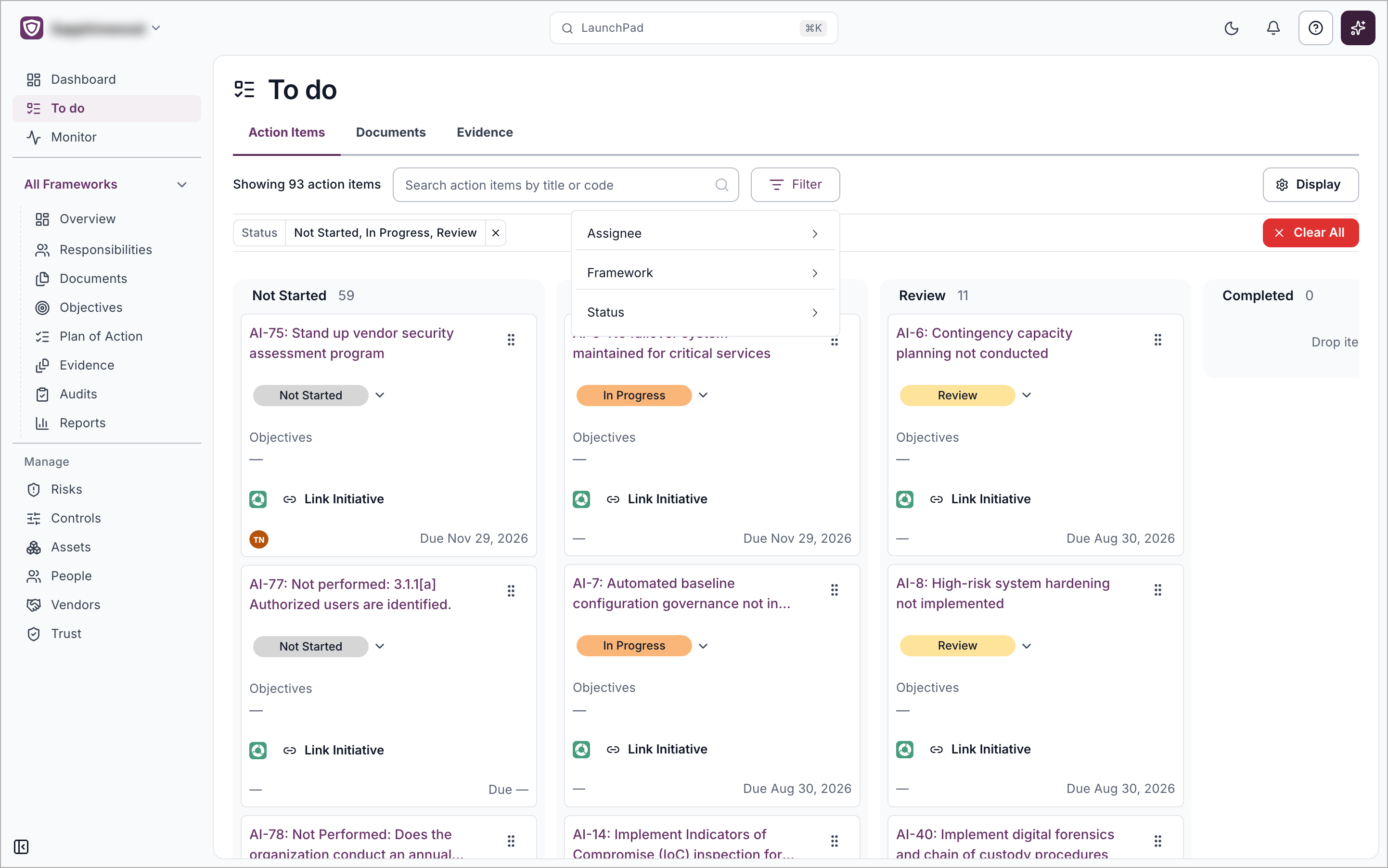The image size is (1388, 868).
Task: Open drag handle menu on AI-8 card
Action: (x=1157, y=589)
